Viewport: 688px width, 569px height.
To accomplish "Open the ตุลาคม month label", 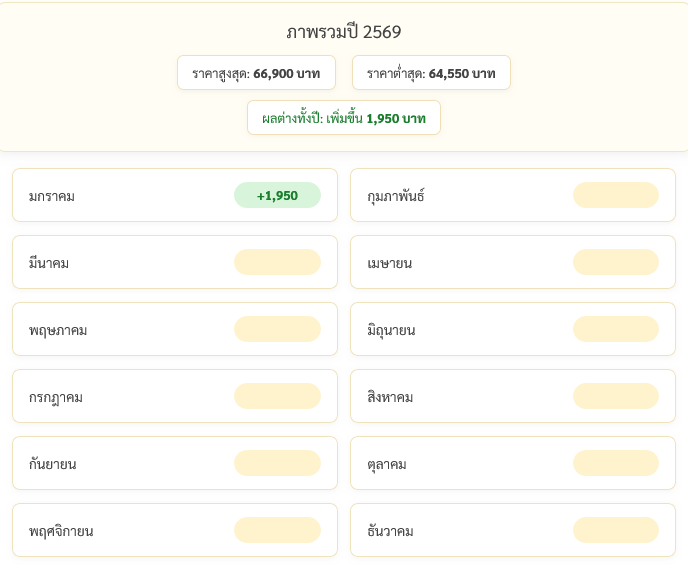I will click(387, 464).
